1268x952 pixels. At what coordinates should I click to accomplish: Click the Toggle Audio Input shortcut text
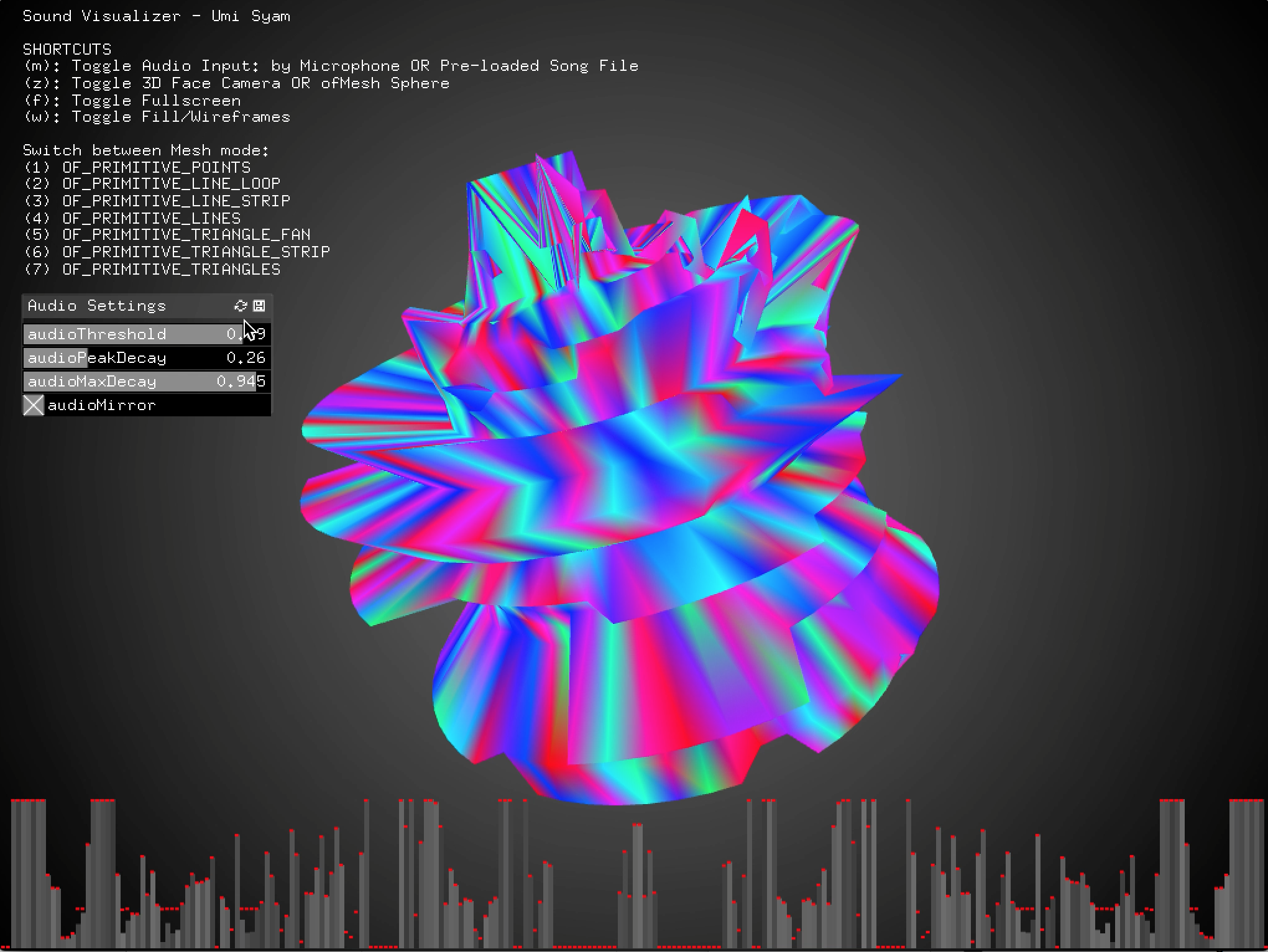click(x=331, y=66)
